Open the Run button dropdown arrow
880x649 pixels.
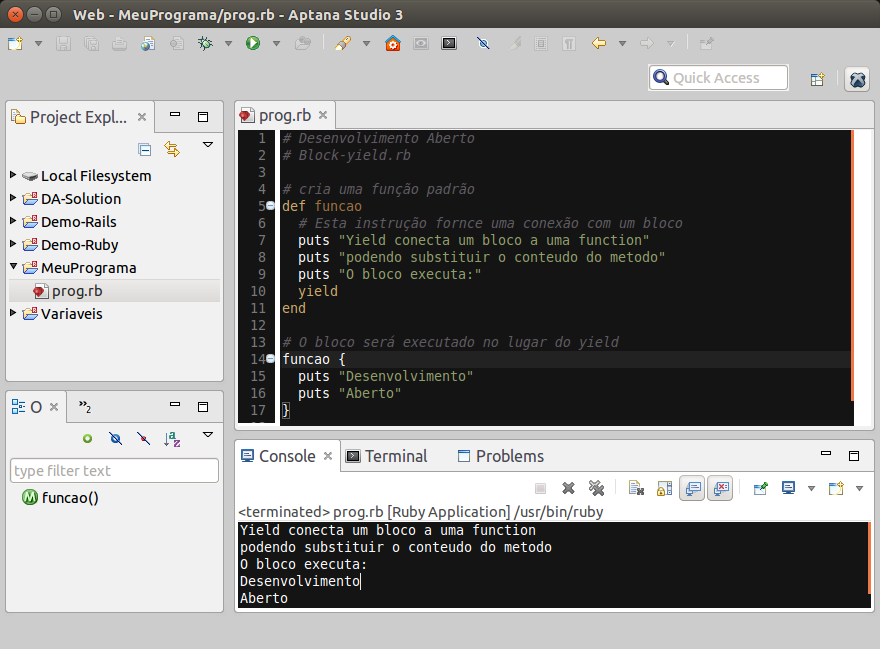click(274, 43)
